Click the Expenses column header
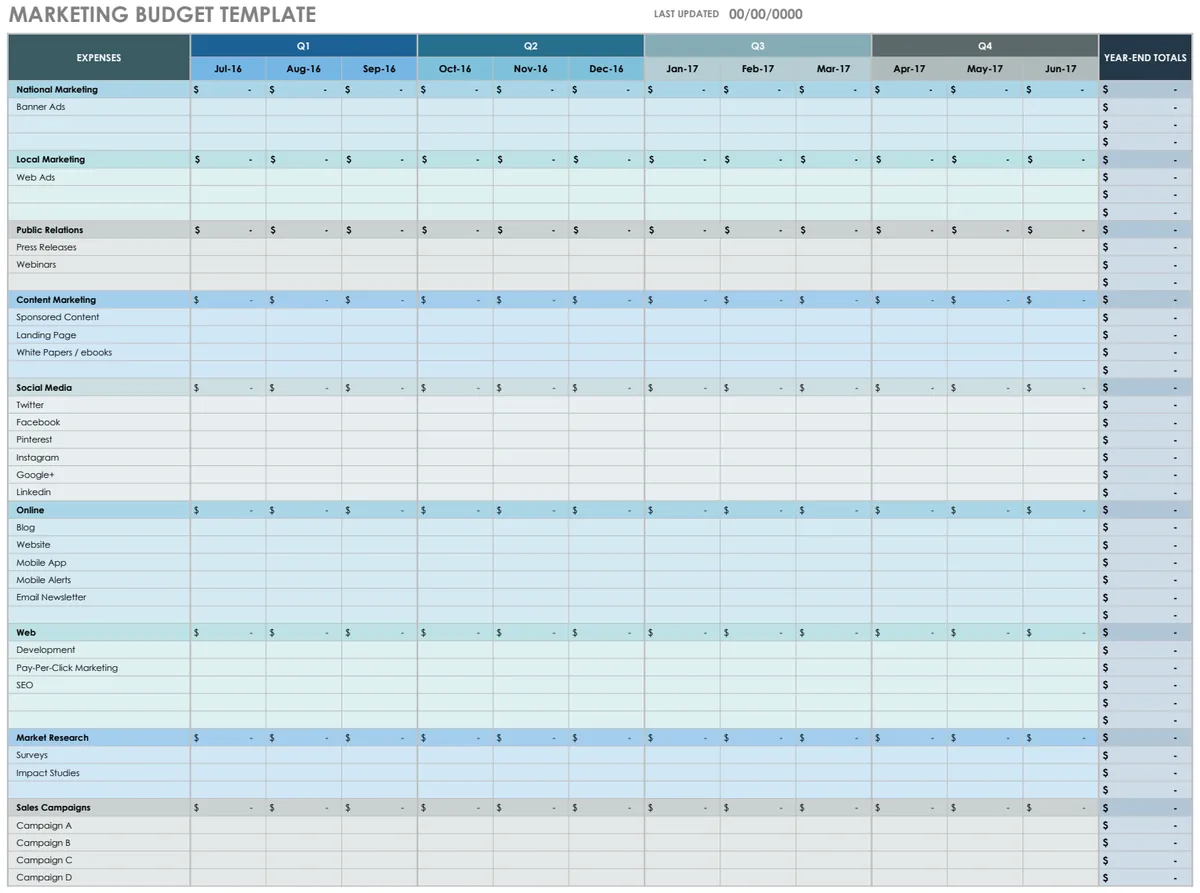Screen dimensions: 1200x893 (99, 58)
